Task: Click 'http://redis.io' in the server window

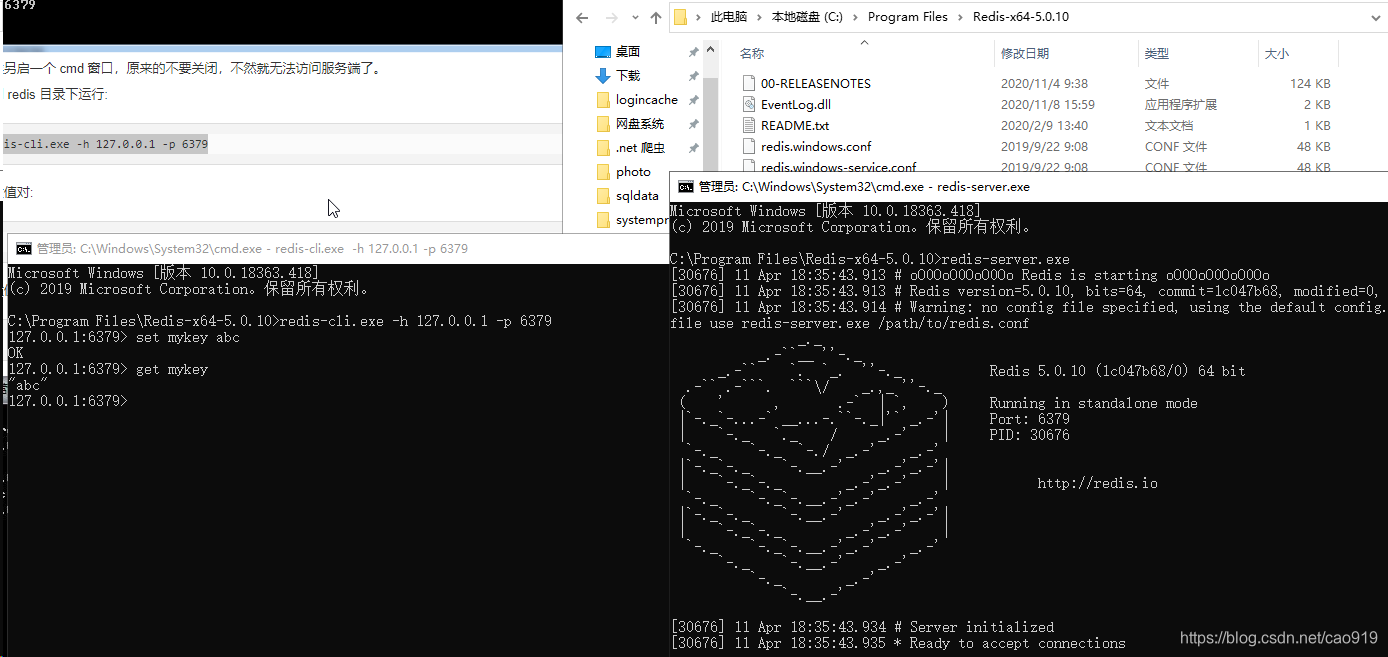Action: pyautogui.click(x=1097, y=484)
